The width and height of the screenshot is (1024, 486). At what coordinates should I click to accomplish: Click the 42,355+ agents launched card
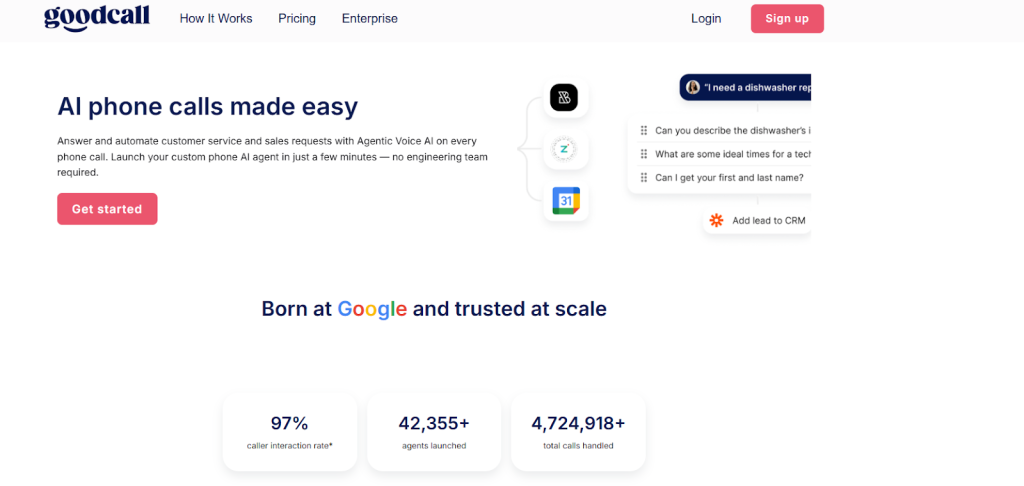click(x=434, y=431)
